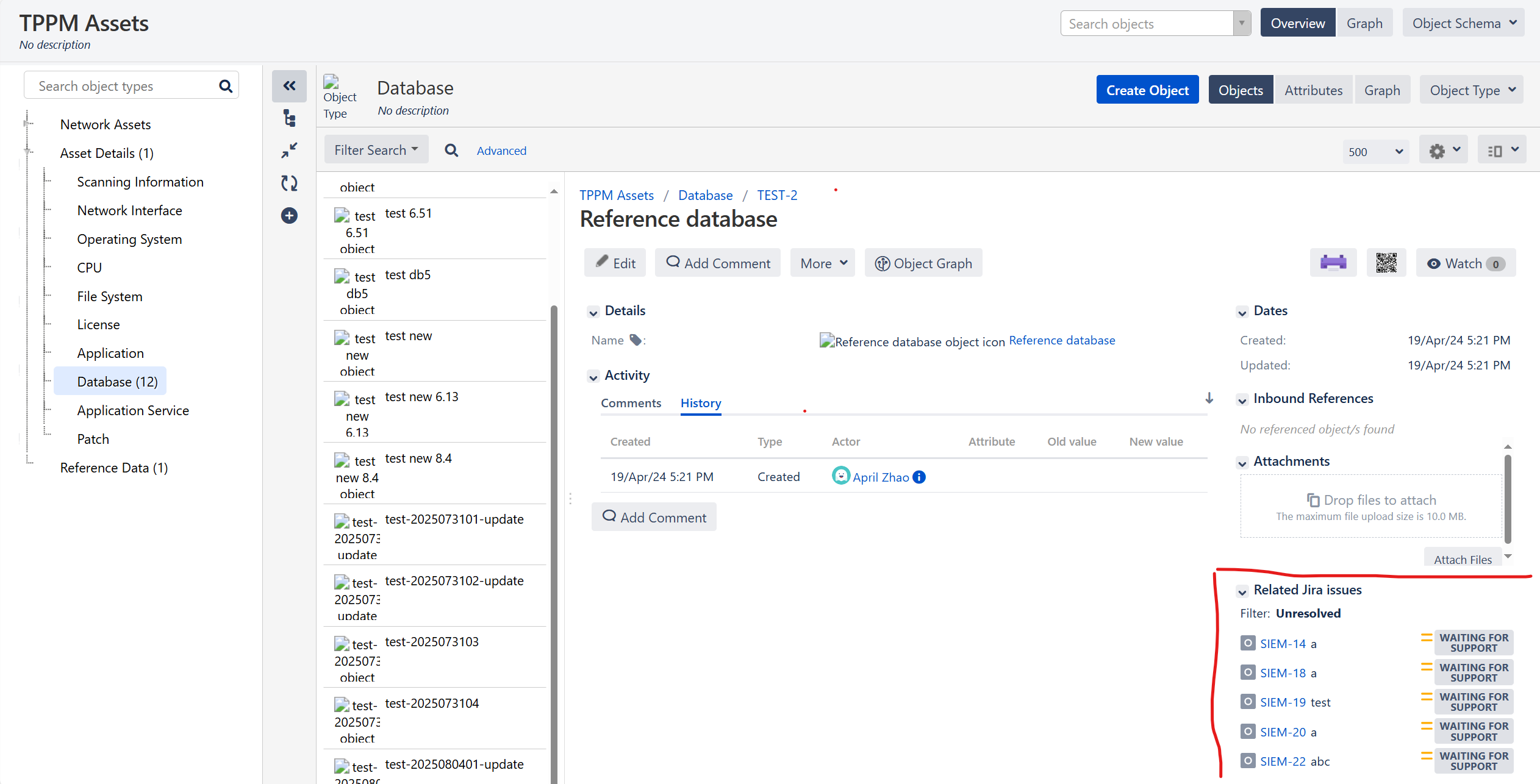Open the 500 results-per-page dropdown
The image size is (1540, 784).
tap(1375, 151)
